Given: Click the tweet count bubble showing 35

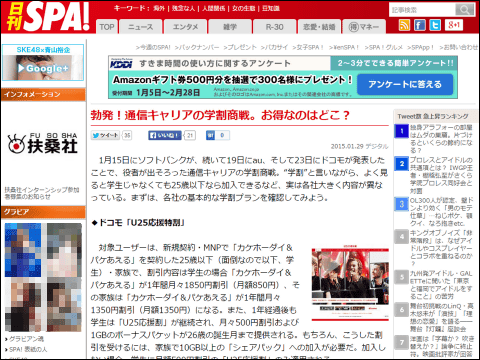Looking at the screenshot, I should [x=127, y=135].
